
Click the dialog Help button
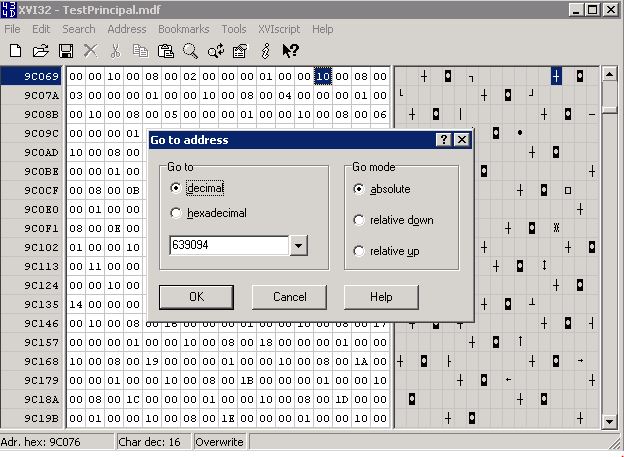click(x=381, y=297)
